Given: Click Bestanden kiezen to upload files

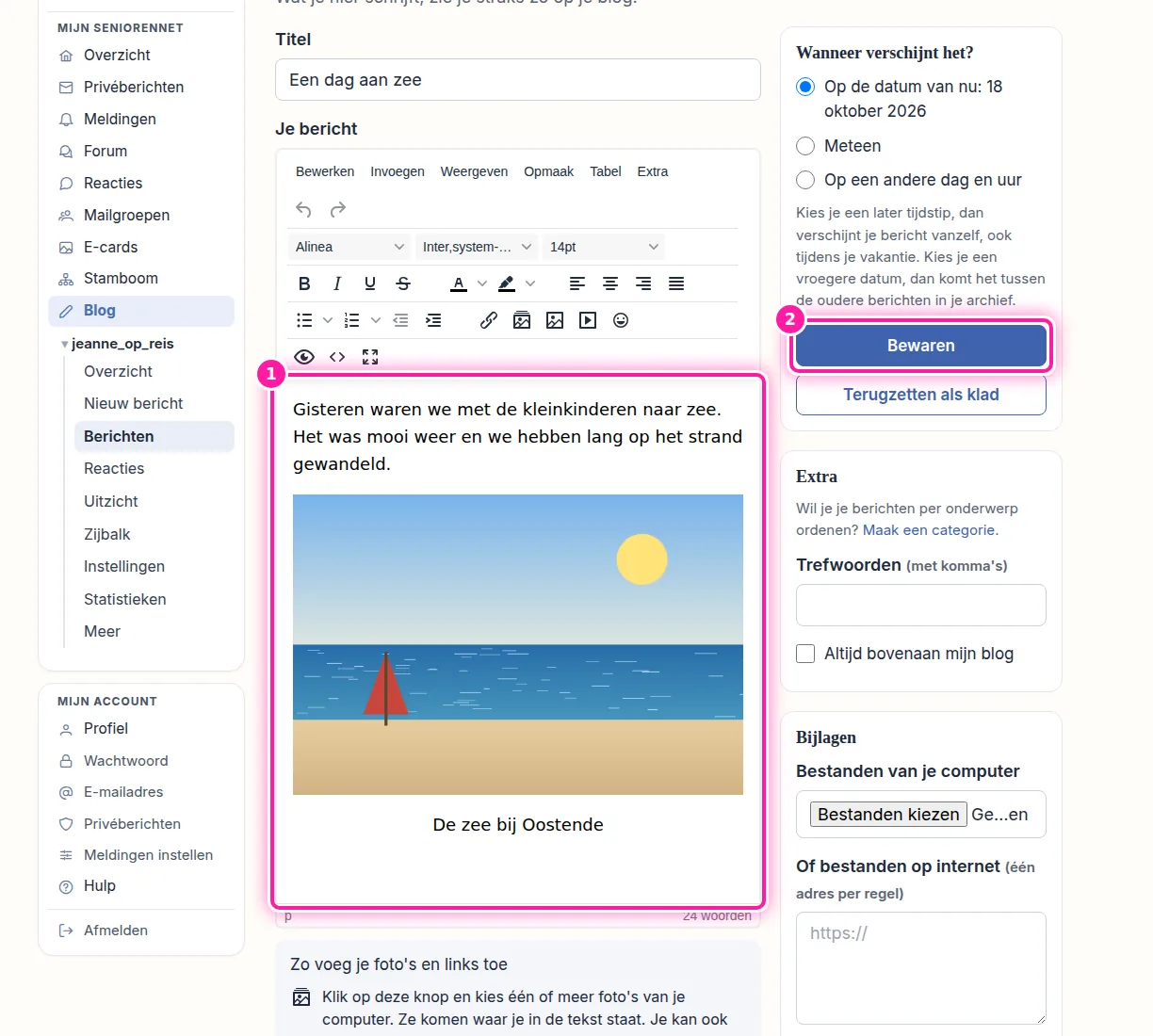Looking at the screenshot, I should pyautogui.click(x=888, y=815).
